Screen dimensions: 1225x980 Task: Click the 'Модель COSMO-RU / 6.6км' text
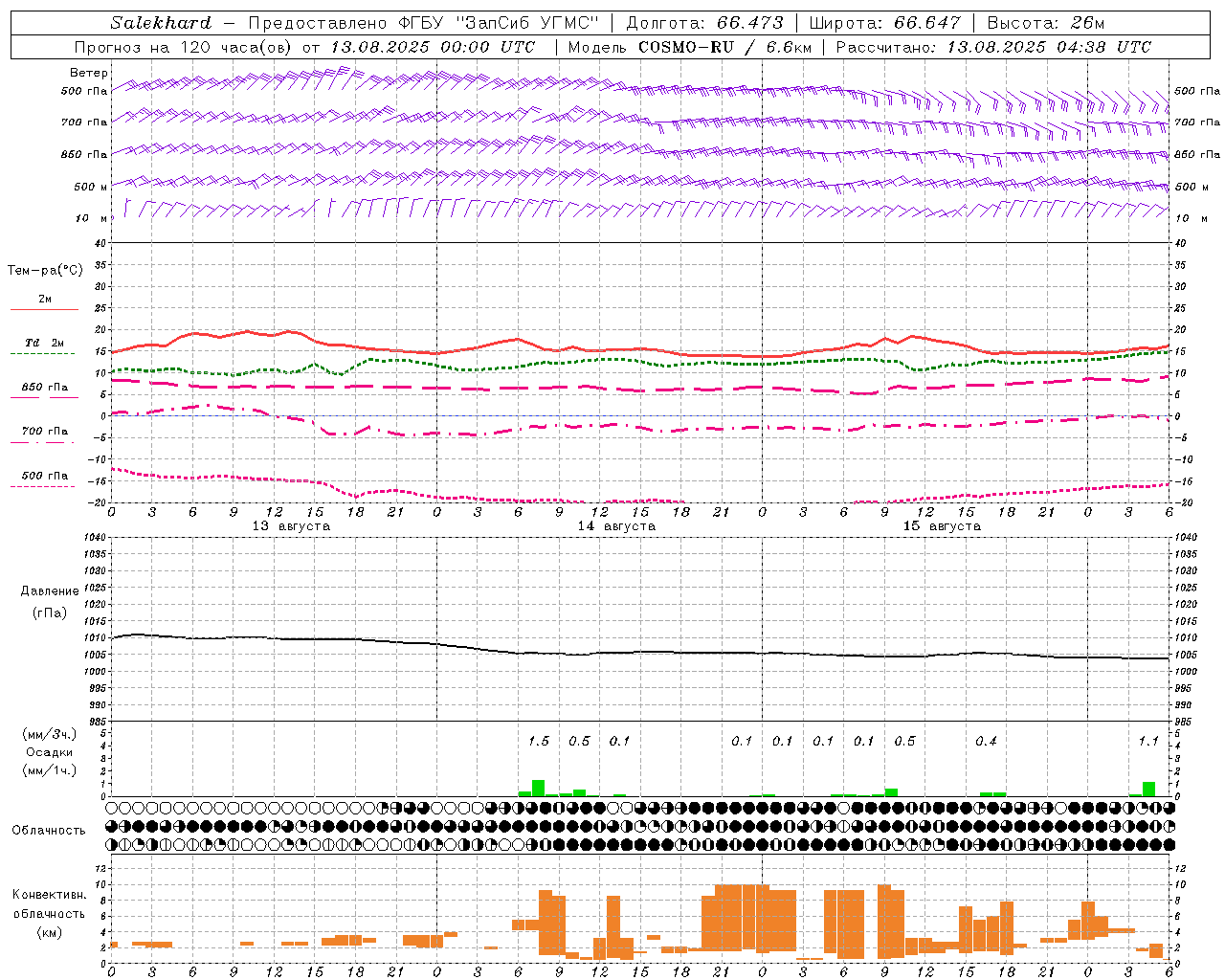point(690,47)
